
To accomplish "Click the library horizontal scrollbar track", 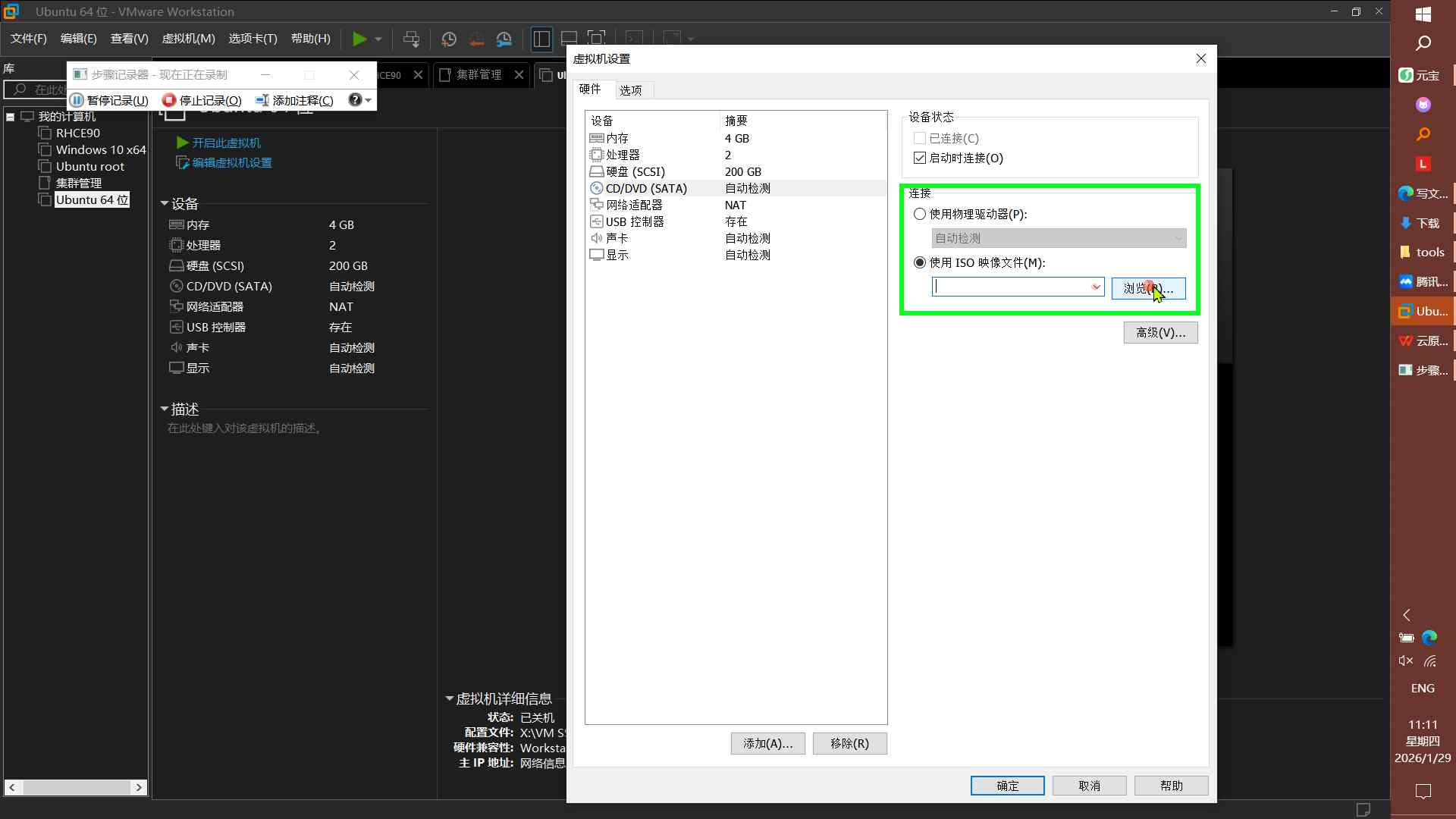I will point(76,787).
